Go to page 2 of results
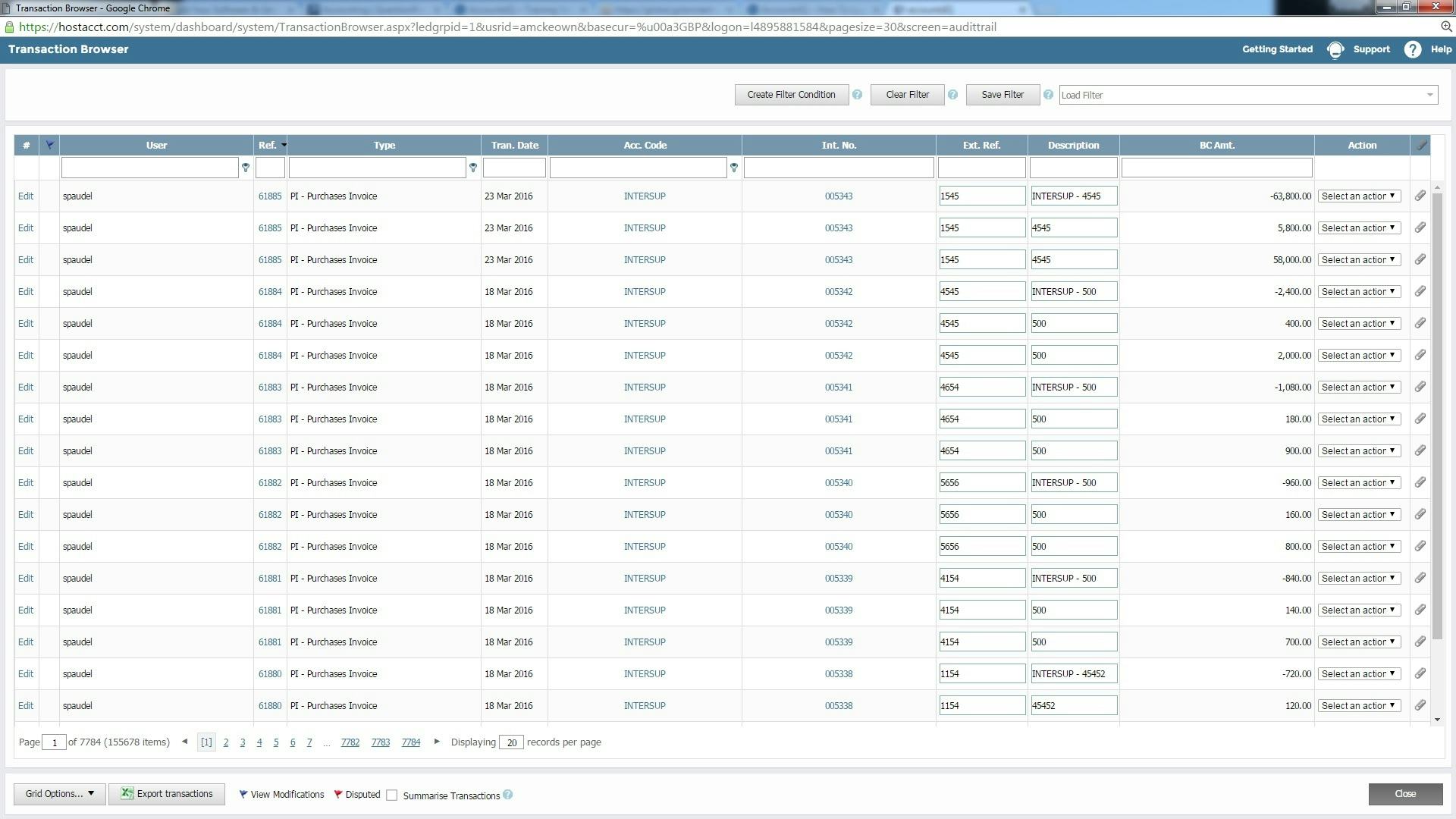This screenshot has width=1456, height=819. click(x=226, y=742)
